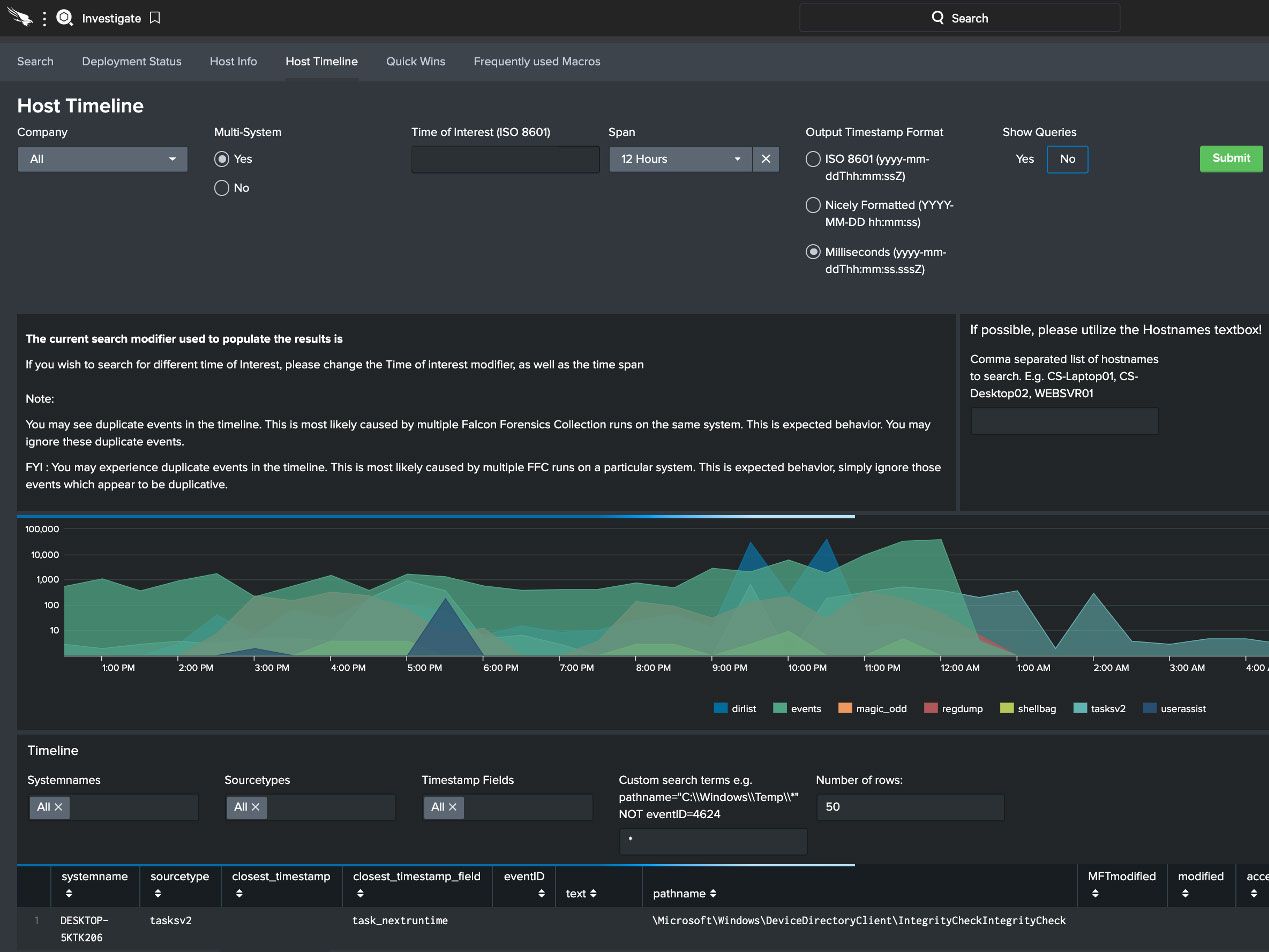Sort table by pathname column

684,893
